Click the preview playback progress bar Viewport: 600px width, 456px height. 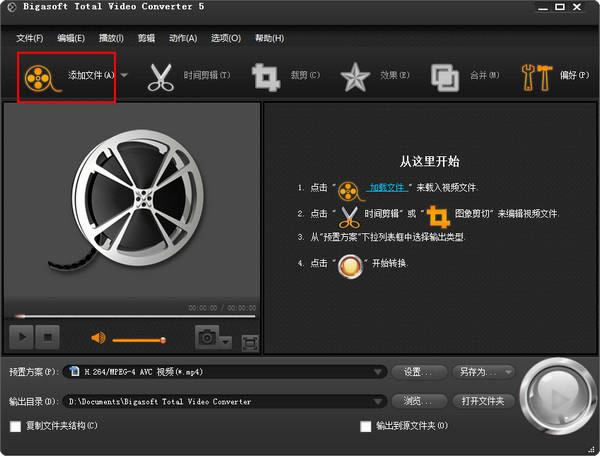point(135,316)
